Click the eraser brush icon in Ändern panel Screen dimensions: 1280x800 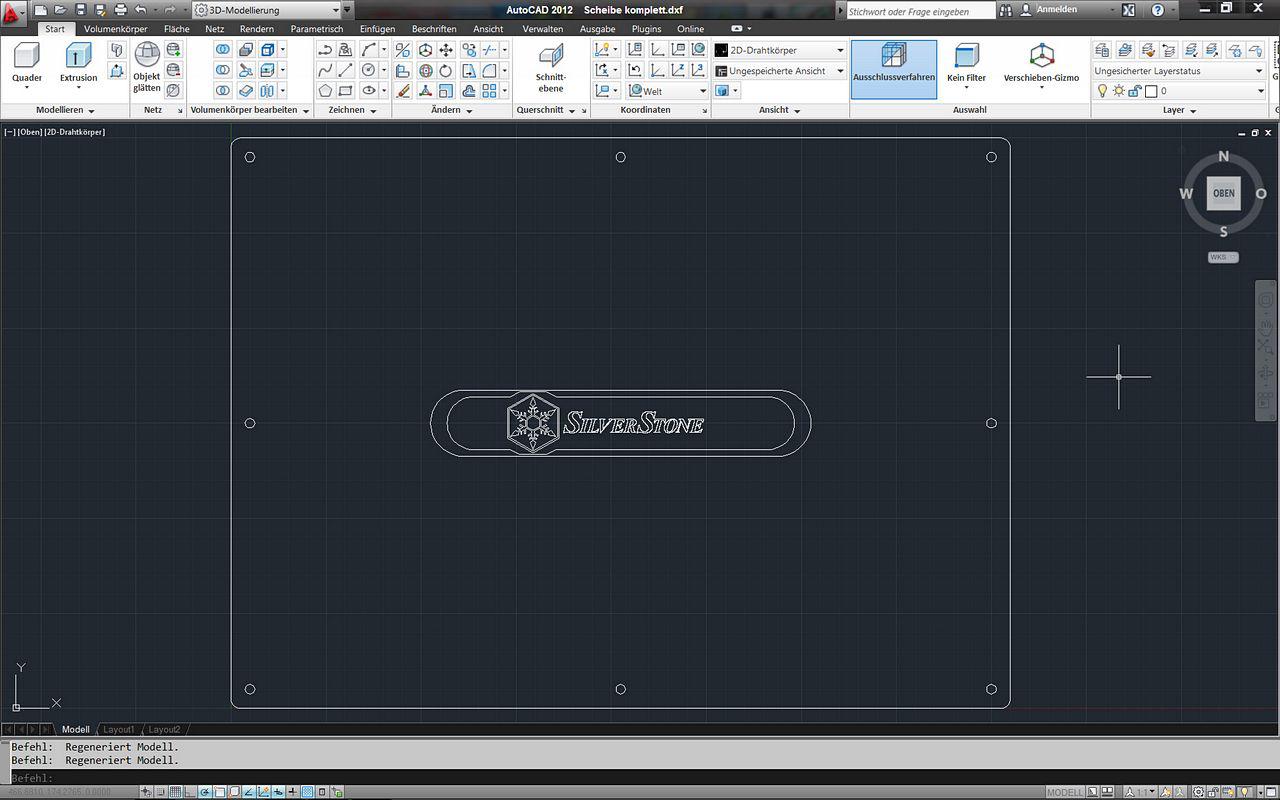[403, 91]
